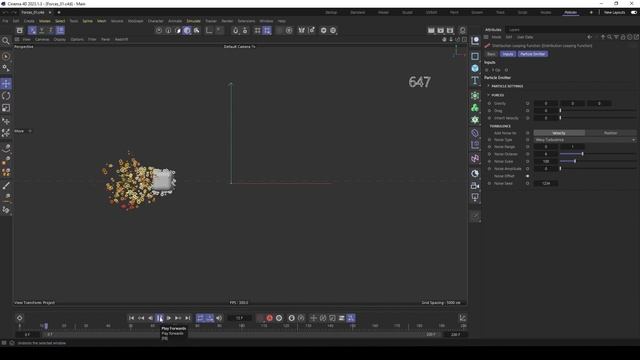Click the keyframe diamond icon left of timeline
The width and height of the screenshot is (640, 360).
[x=20, y=318]
